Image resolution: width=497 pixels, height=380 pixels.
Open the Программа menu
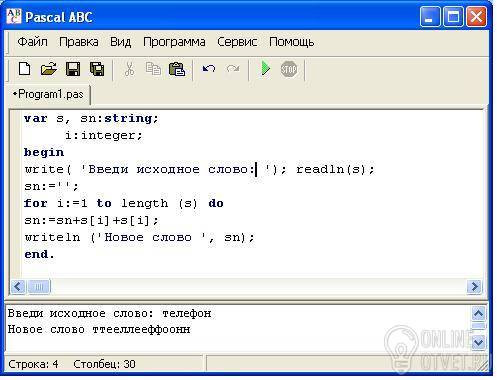174,42
